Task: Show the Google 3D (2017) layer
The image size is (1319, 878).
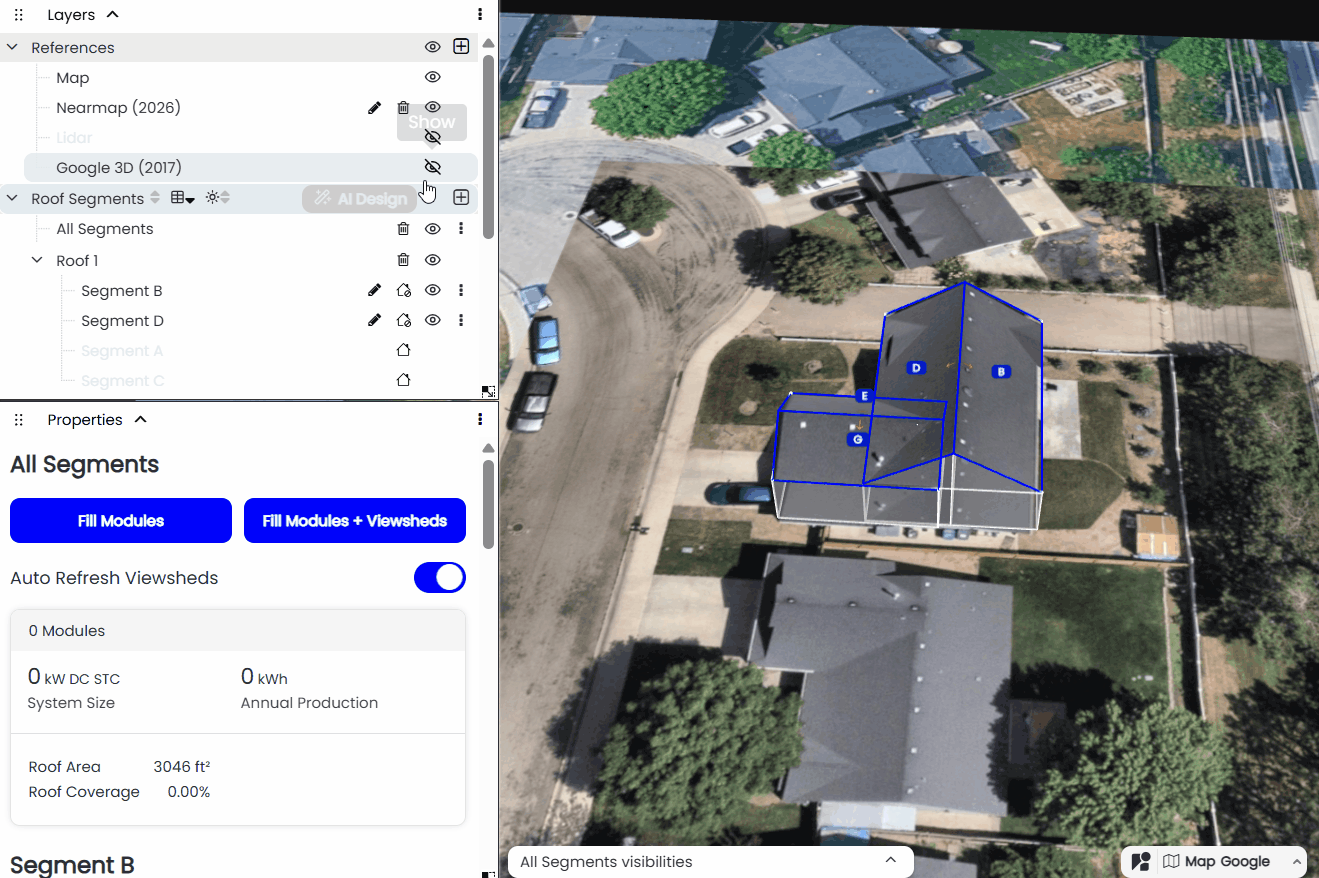Action: pos(432,167)
